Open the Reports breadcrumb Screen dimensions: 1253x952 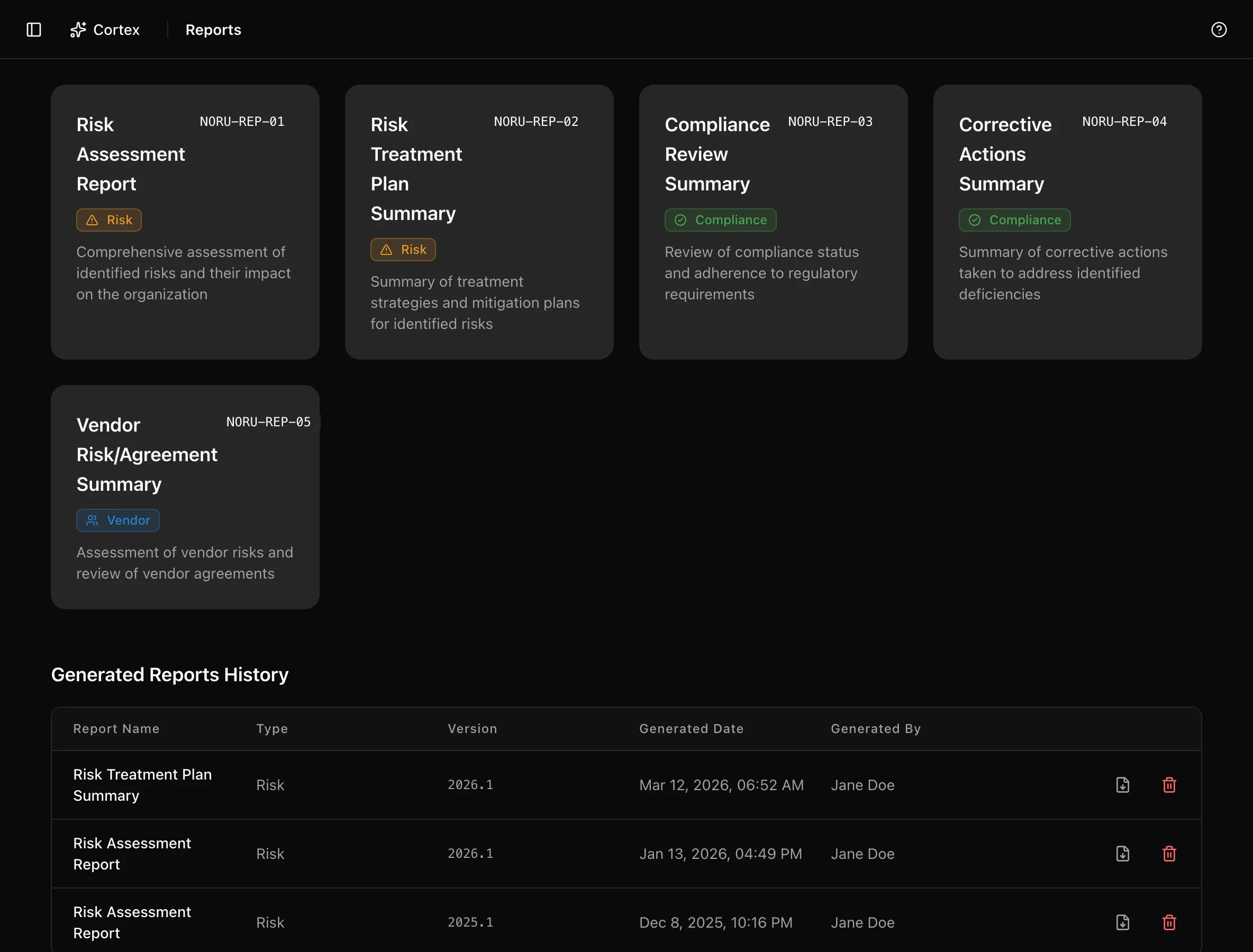click(x=213, y=30)
